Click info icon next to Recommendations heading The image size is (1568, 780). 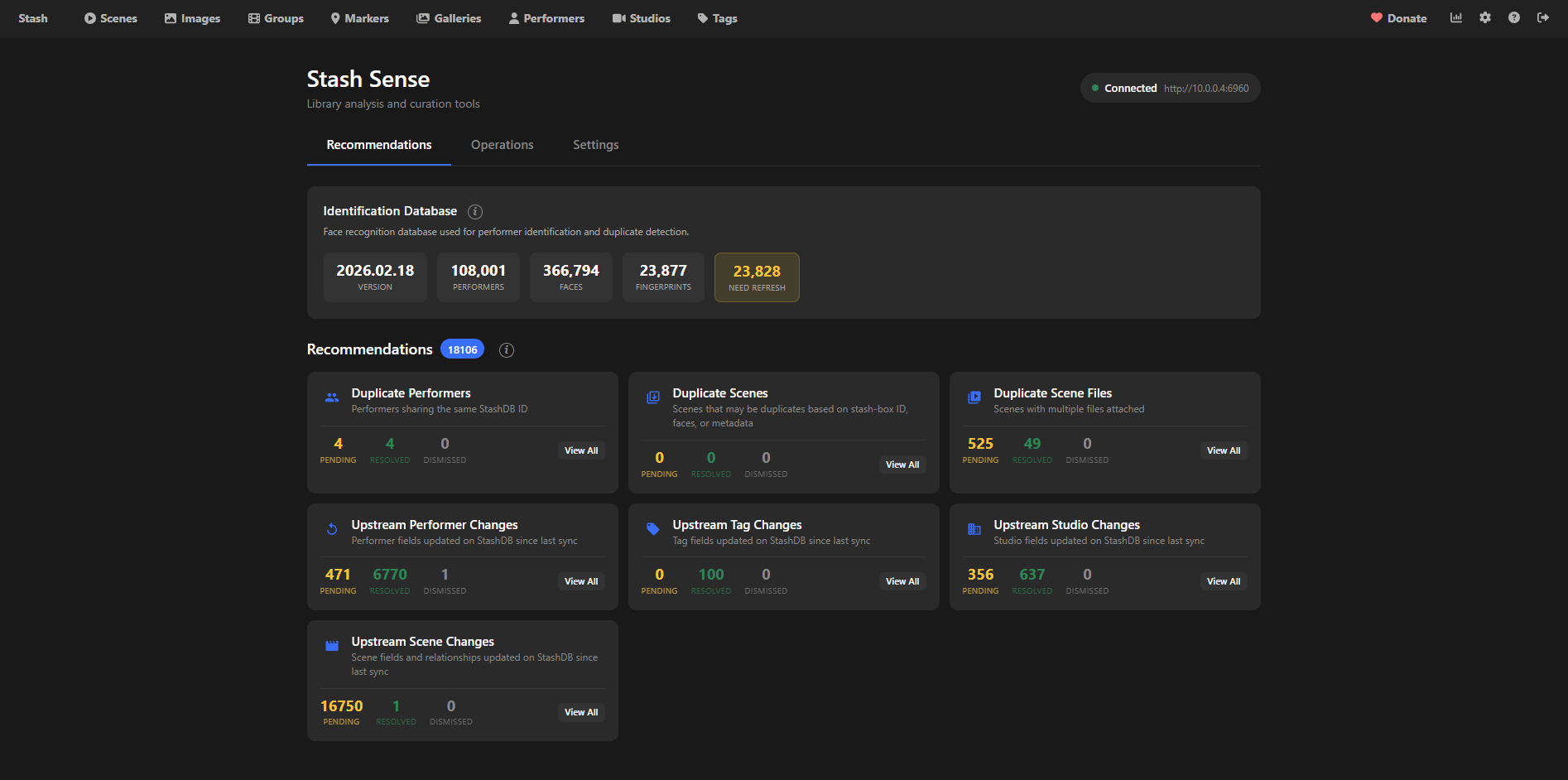[507, 350]
